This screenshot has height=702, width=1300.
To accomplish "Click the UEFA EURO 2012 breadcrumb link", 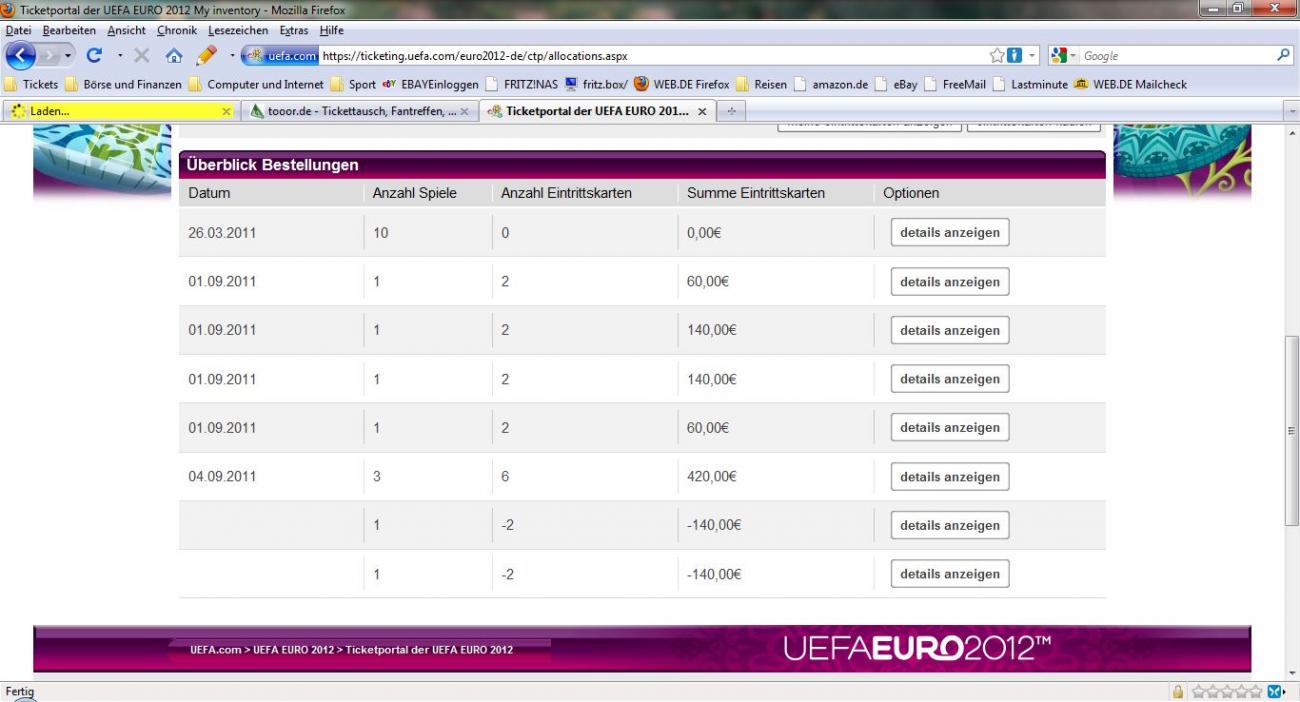I will coord(293,650).
